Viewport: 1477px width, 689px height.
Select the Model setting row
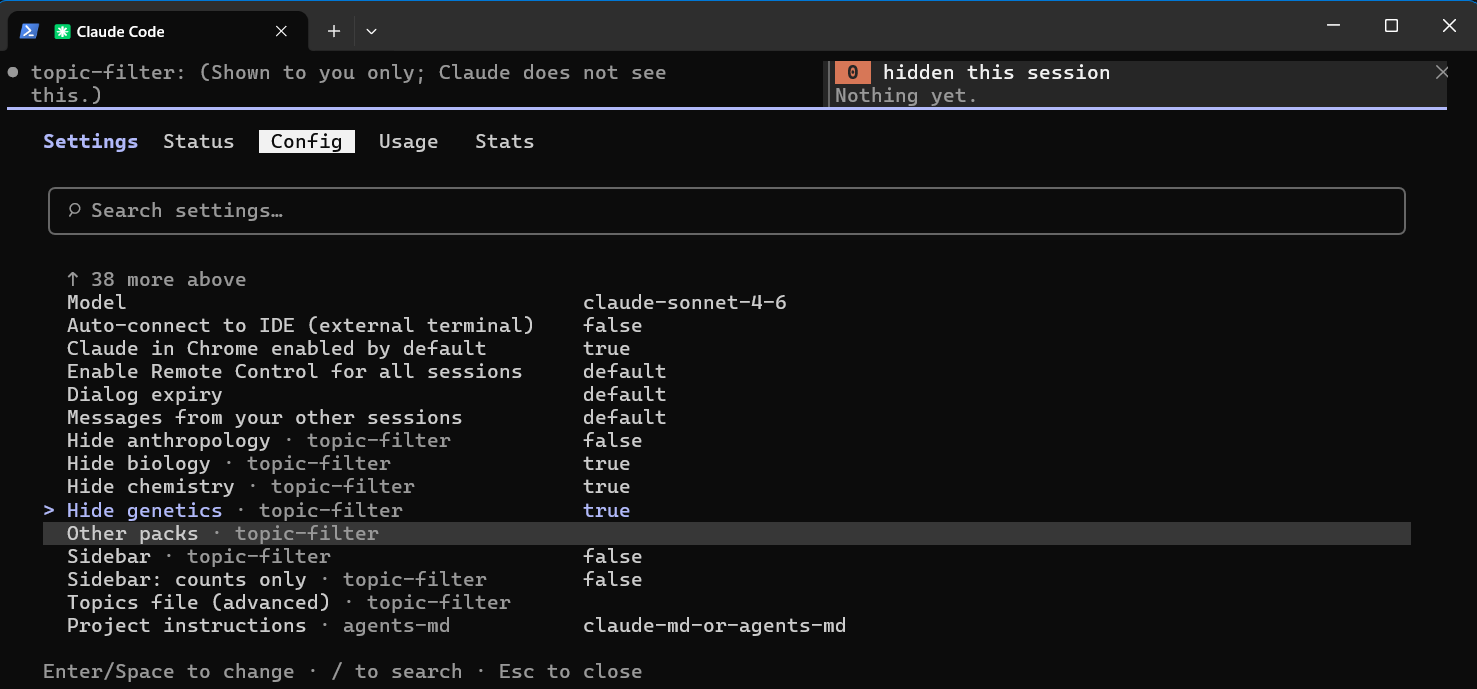pyautogui.click(x=727, y=302)
